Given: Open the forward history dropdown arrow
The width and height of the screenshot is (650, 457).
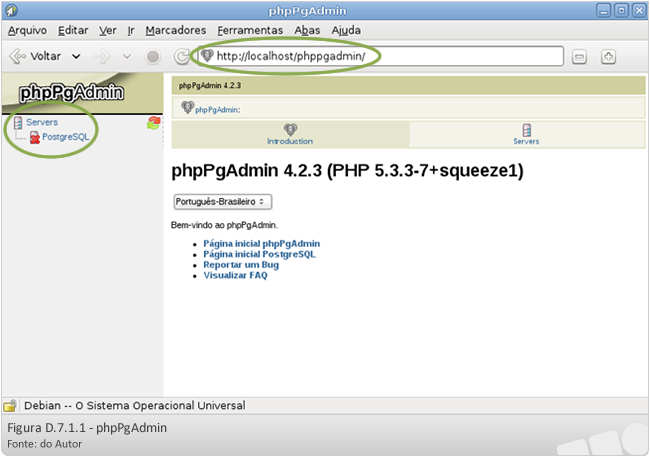Looking at the screenshot, I should (127, 56).
